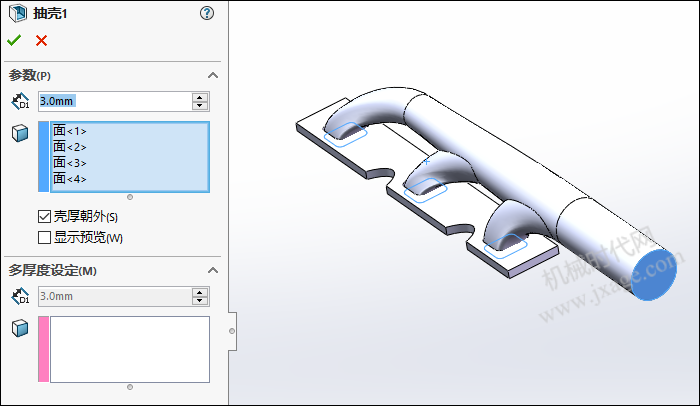Select 面<4> in the face list
This screenshot has width=700, height=406.
point(70,179)
